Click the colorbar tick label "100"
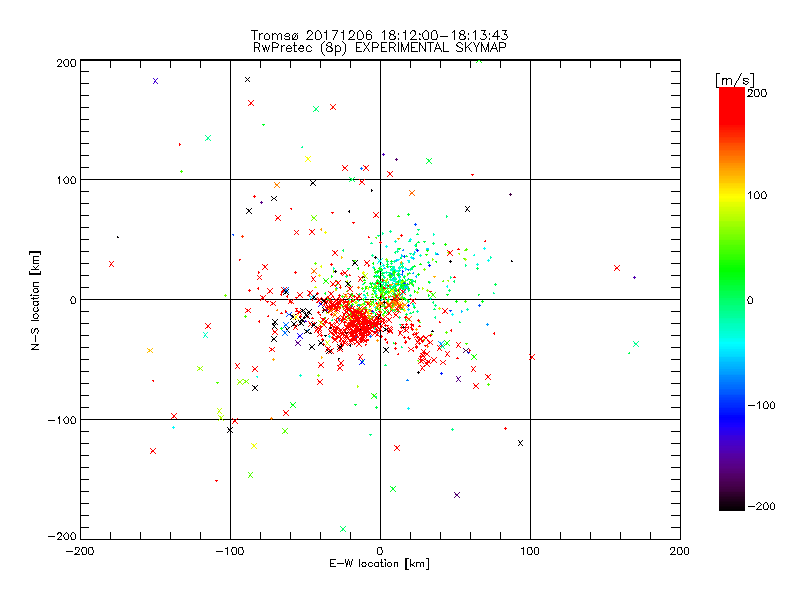The width and height of the screenshot is (800, 600). click(x=757, y=195)
